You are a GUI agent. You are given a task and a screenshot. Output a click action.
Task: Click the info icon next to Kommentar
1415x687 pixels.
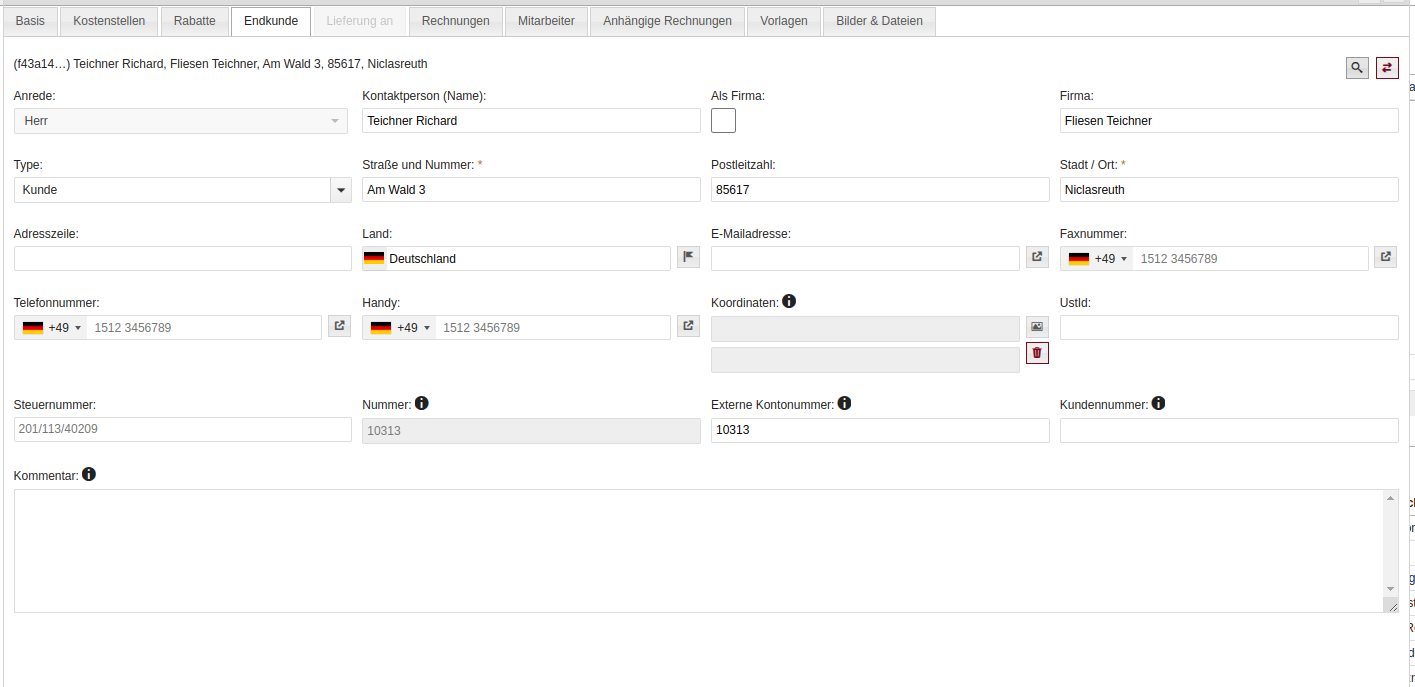pyautogui.click(x=89, y=474)
